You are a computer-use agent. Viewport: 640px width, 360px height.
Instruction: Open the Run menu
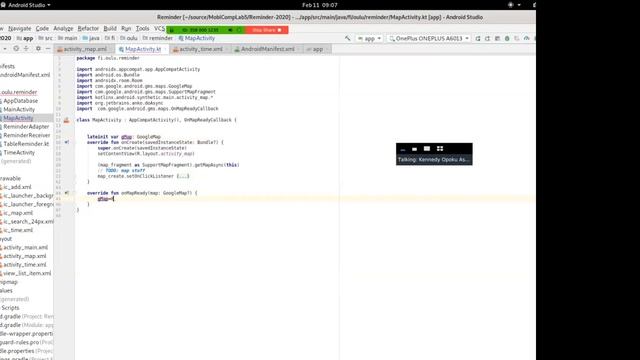(126, 29)
